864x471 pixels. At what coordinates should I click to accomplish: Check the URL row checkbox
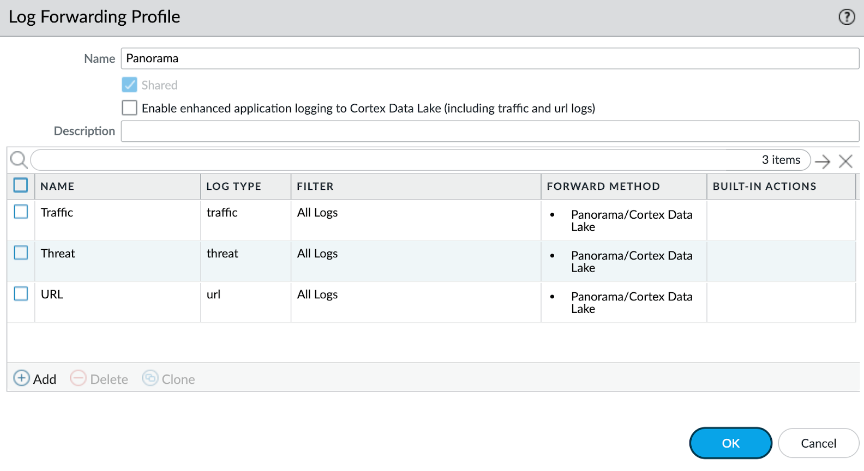pos(21,294)
